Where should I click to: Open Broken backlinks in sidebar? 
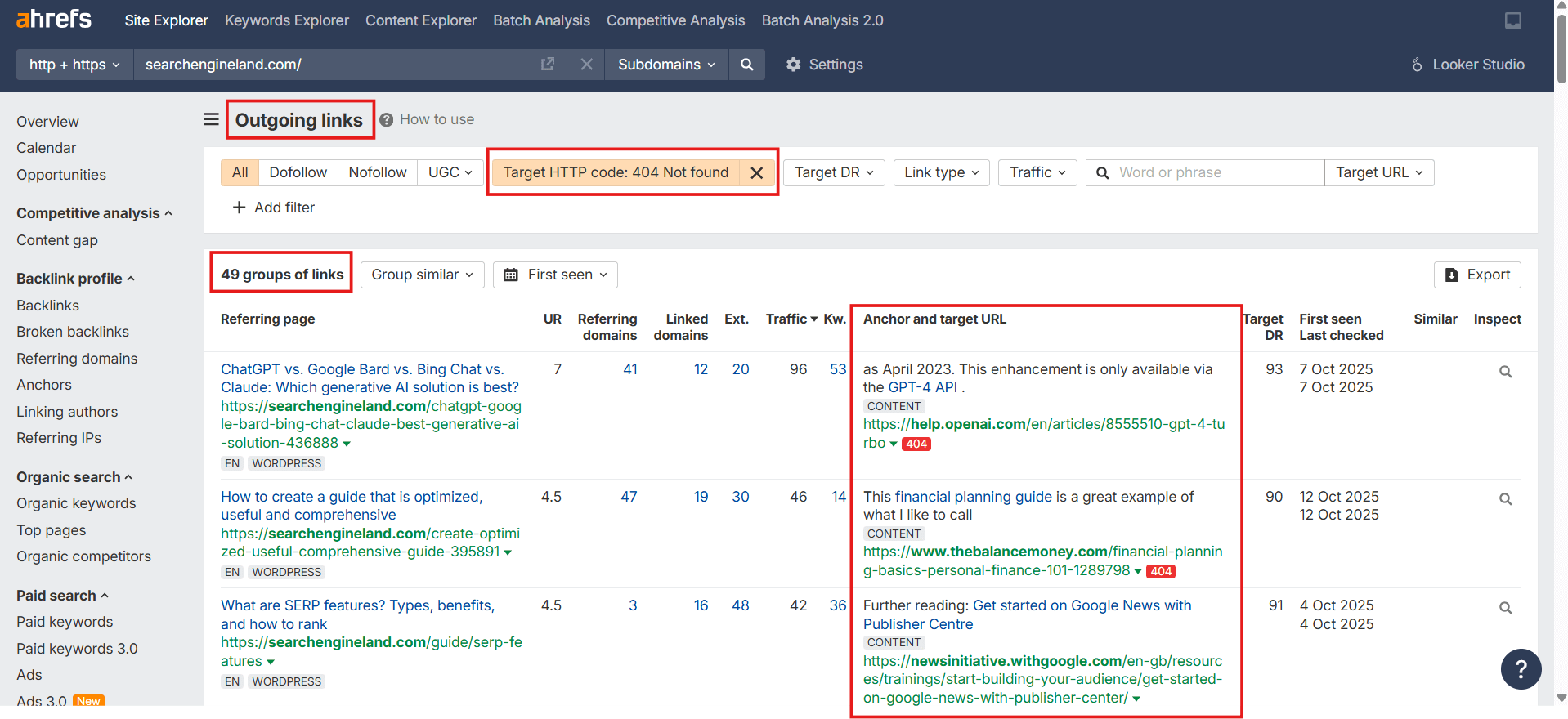pos(73,332)
